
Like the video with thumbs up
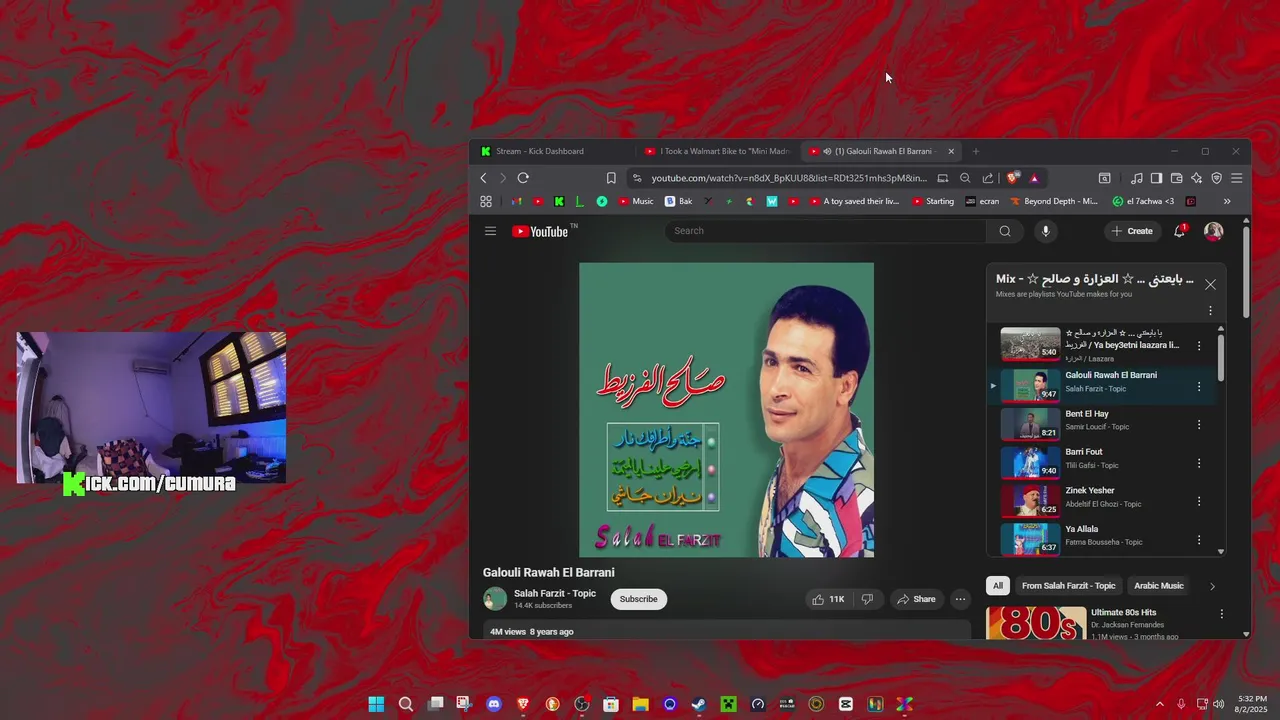click(828, 599)
